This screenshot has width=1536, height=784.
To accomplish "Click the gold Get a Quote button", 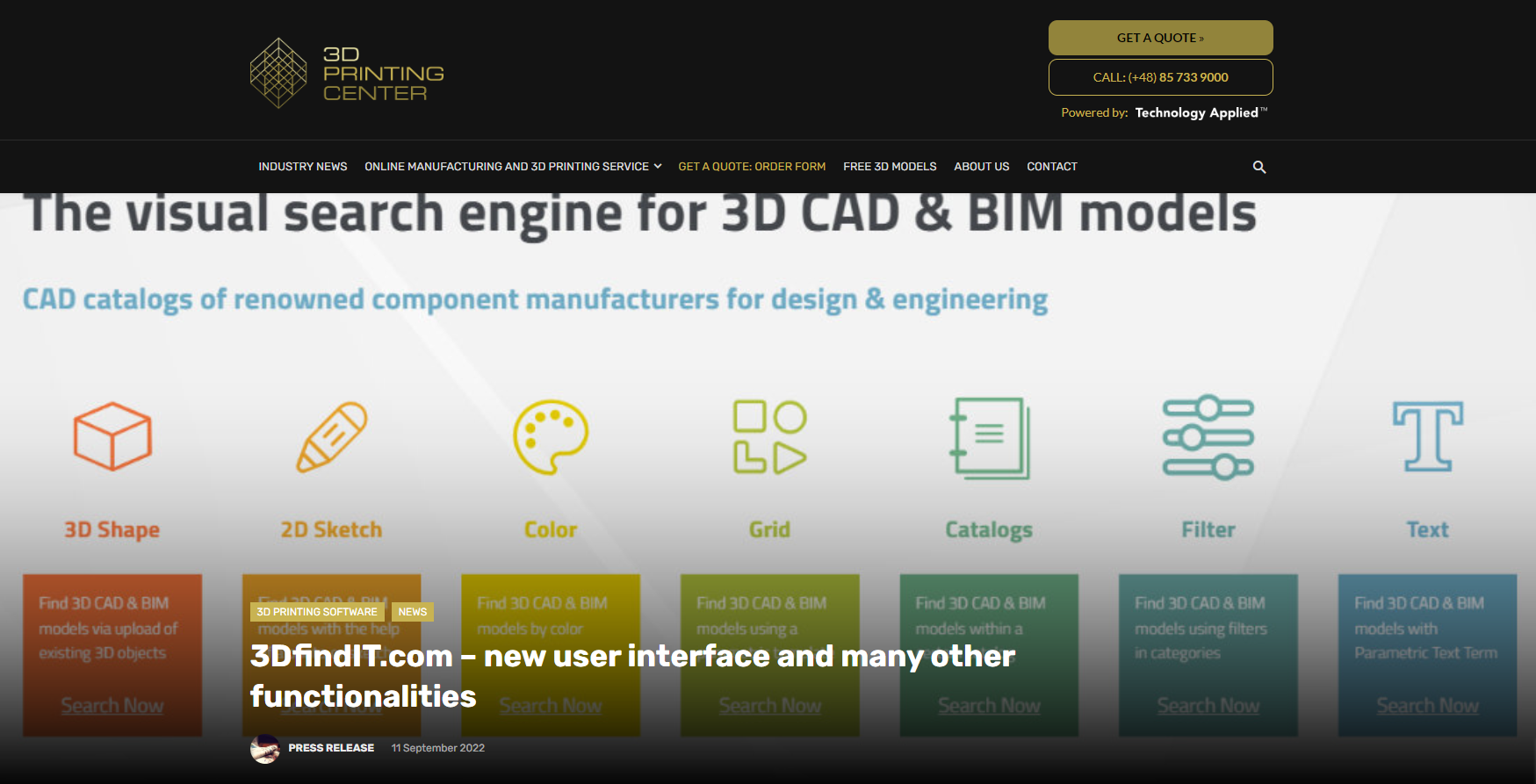I will 1160,38.
